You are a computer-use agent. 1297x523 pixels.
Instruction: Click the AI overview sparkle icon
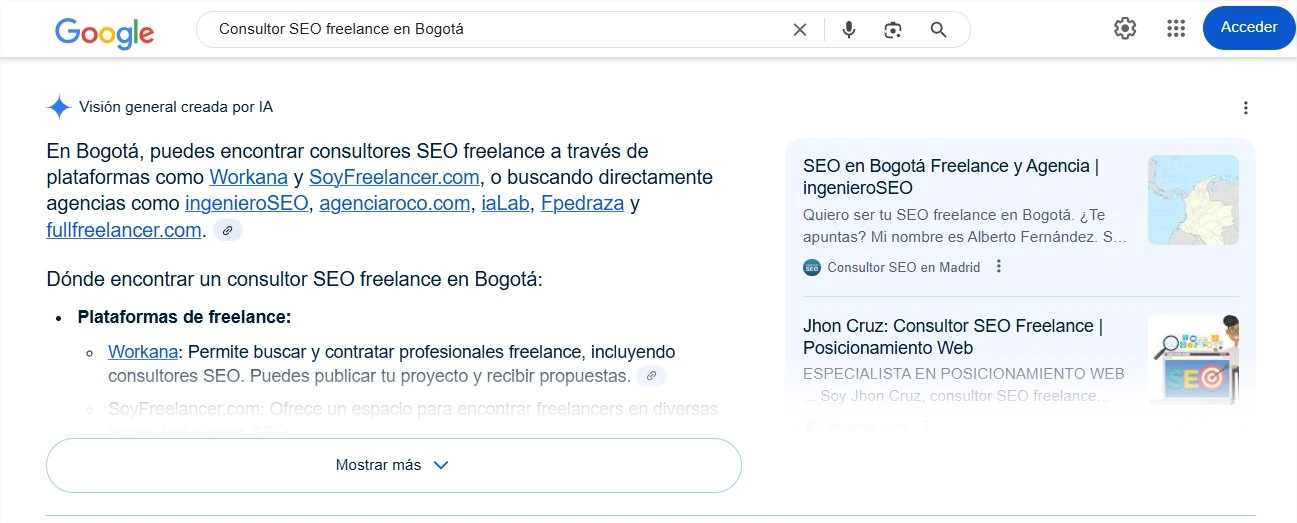pyautogui.click(x=59, y=107)
